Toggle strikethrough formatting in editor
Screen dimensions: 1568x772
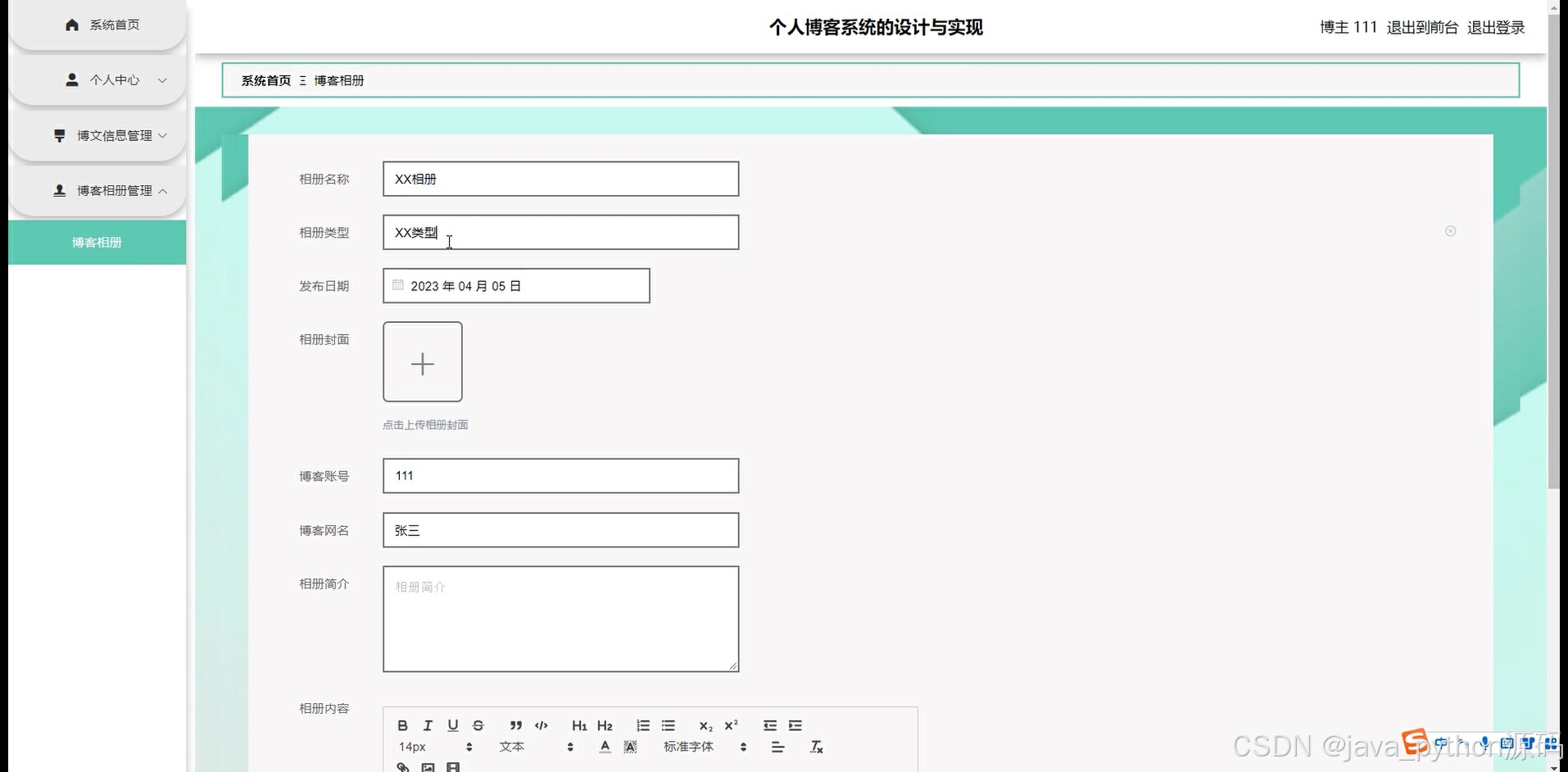(478, 725)
